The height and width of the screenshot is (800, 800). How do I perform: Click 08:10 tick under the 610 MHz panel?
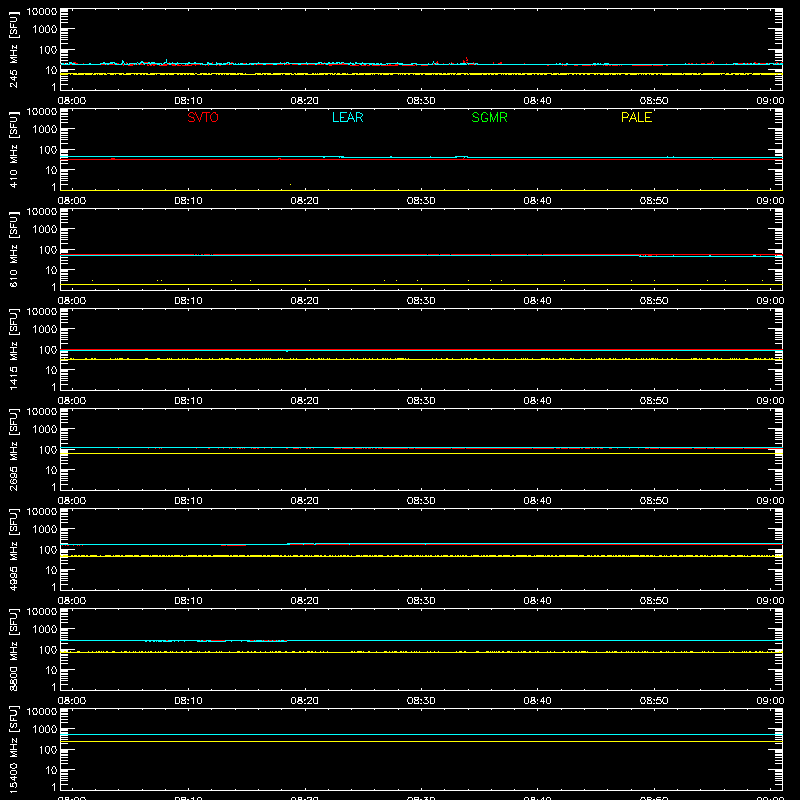188,301
